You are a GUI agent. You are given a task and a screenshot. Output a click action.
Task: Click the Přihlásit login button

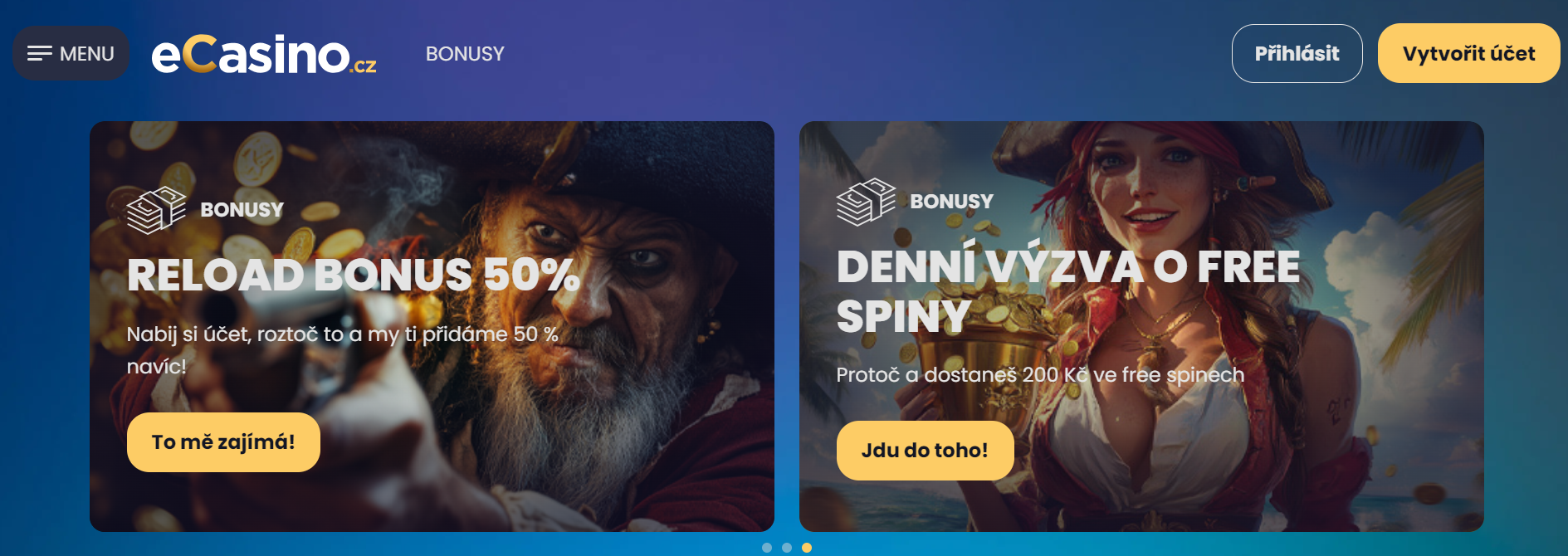[1297, 53]
